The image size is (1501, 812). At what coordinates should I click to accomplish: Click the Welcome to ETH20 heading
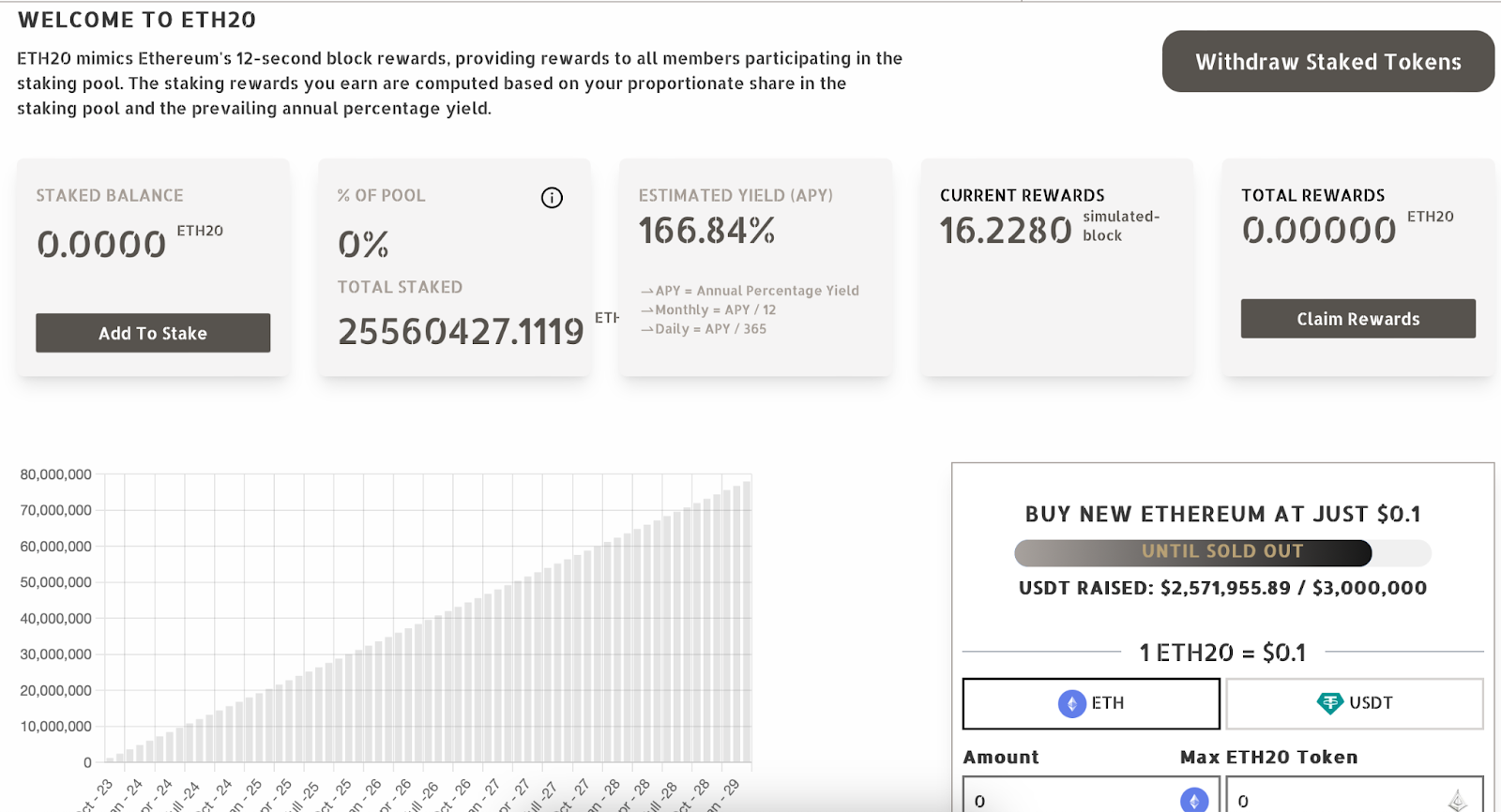[x=137, y=20]
